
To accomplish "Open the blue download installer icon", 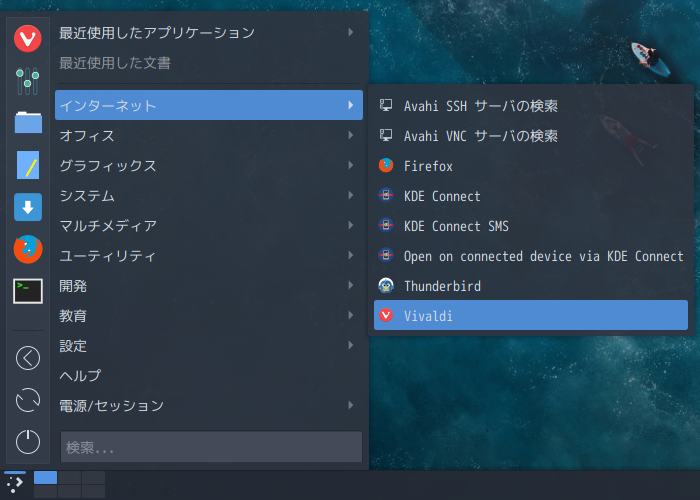I will 28,207.
